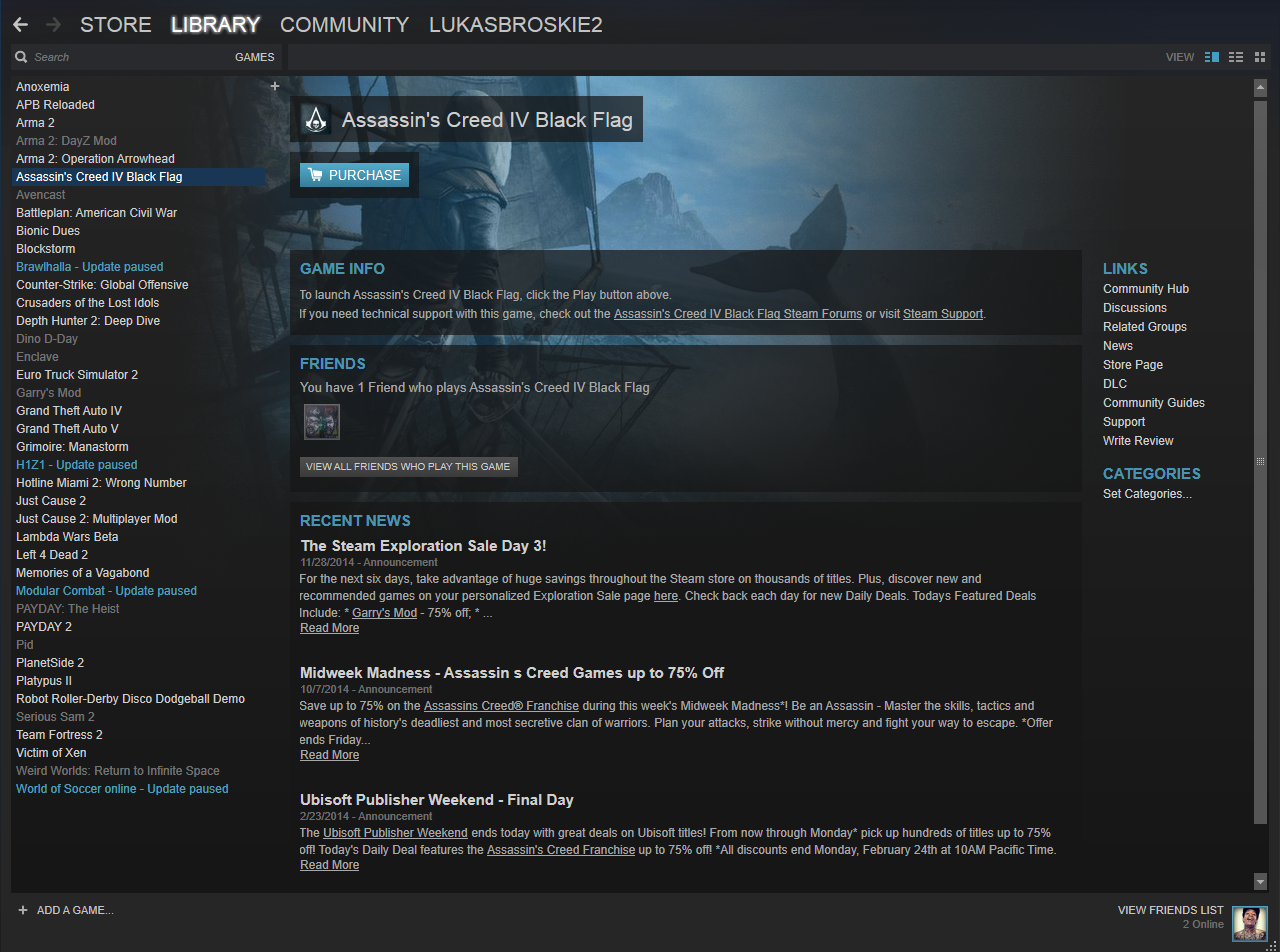
Task: Open the GAMES filter dropdown
Action: [254, 57]
